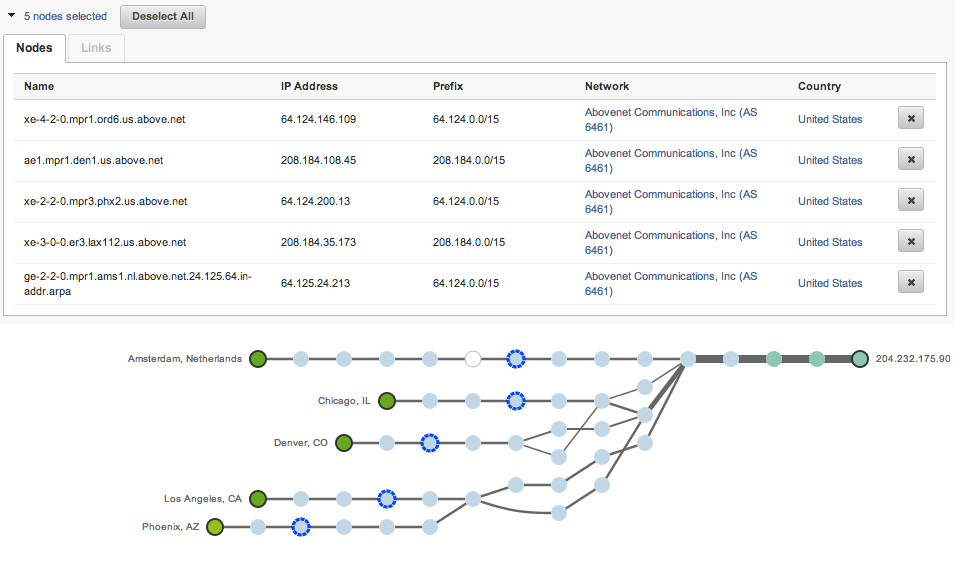Click the Los Angeles, CA source node
This screenshot has width=971, height=565.
click(x=258, y=499)
